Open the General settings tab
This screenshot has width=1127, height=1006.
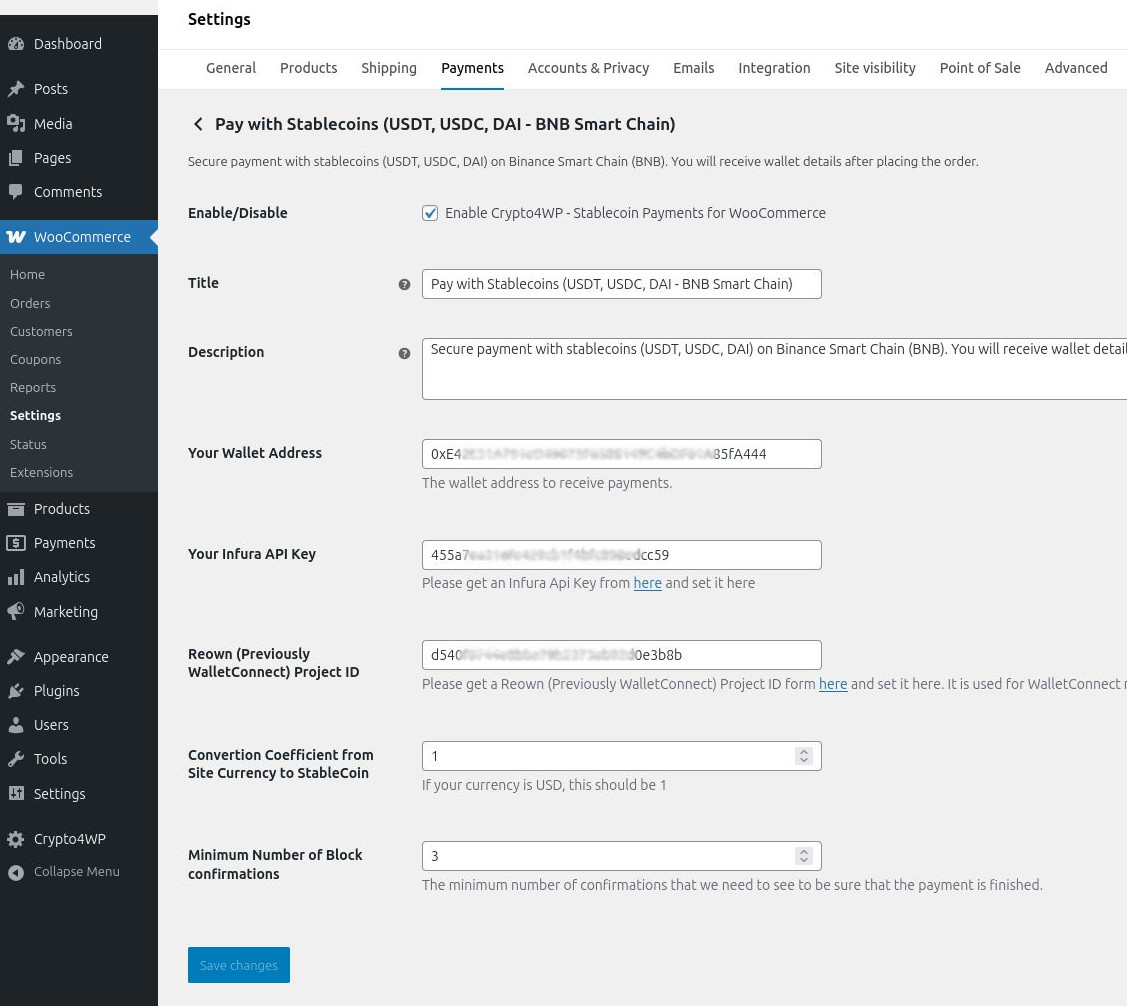click(x=231, y=68)
